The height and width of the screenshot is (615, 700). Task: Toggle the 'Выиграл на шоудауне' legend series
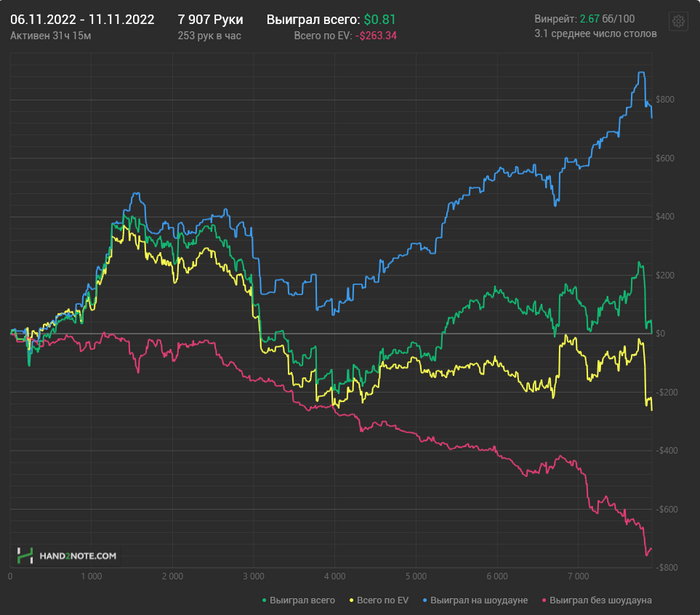(475, 600)
